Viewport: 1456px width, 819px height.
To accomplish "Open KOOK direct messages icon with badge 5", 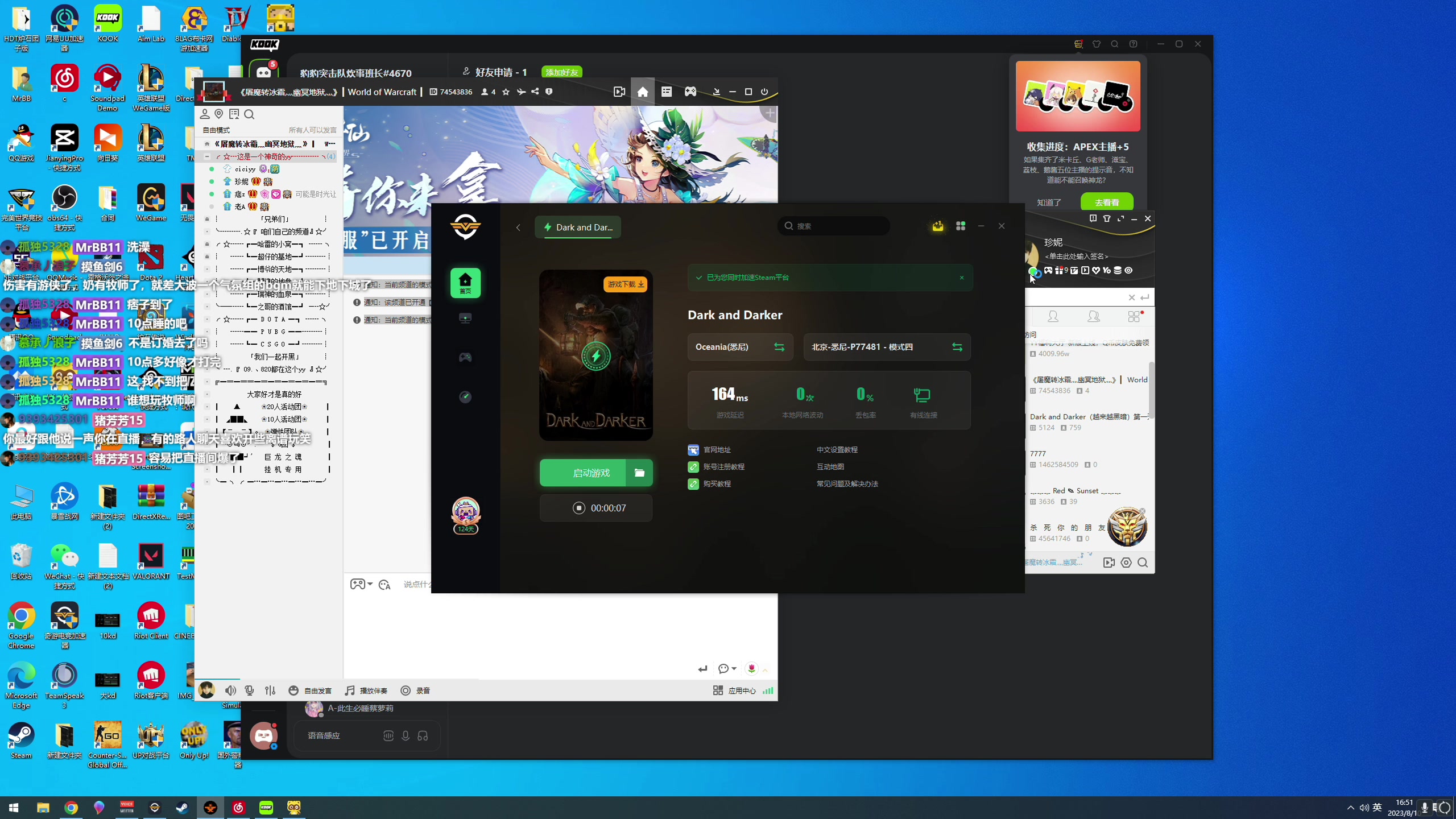I will coord(264,72).
